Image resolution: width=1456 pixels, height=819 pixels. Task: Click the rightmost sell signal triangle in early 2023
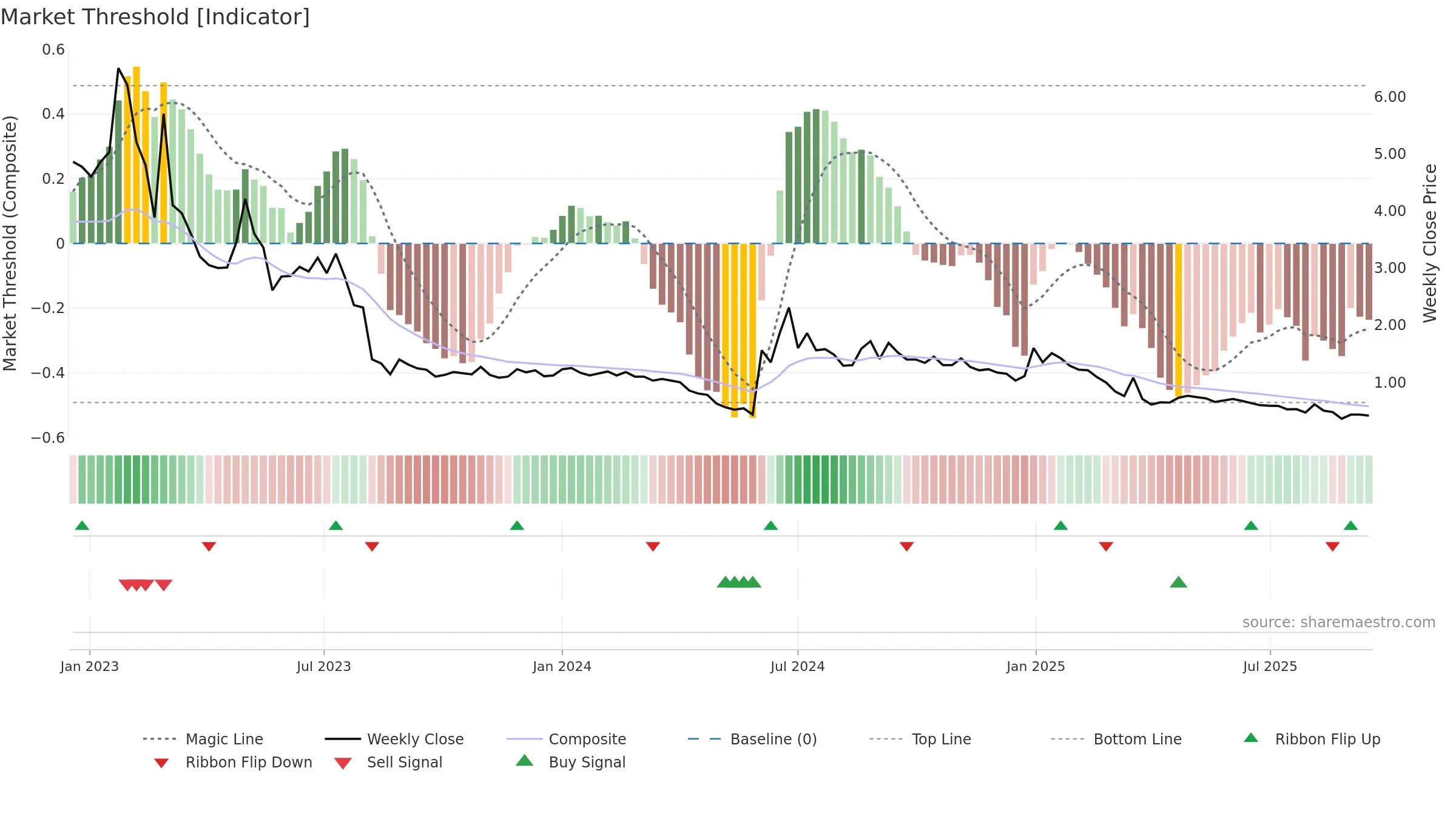click(x=164, y=585)
